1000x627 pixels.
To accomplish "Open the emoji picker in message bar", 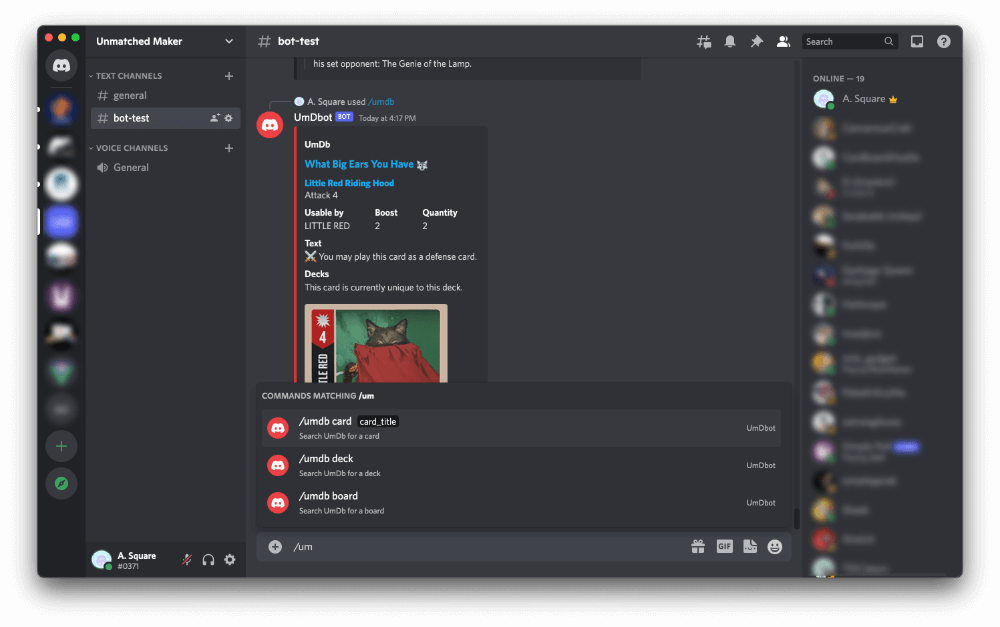I will [775, 547].
